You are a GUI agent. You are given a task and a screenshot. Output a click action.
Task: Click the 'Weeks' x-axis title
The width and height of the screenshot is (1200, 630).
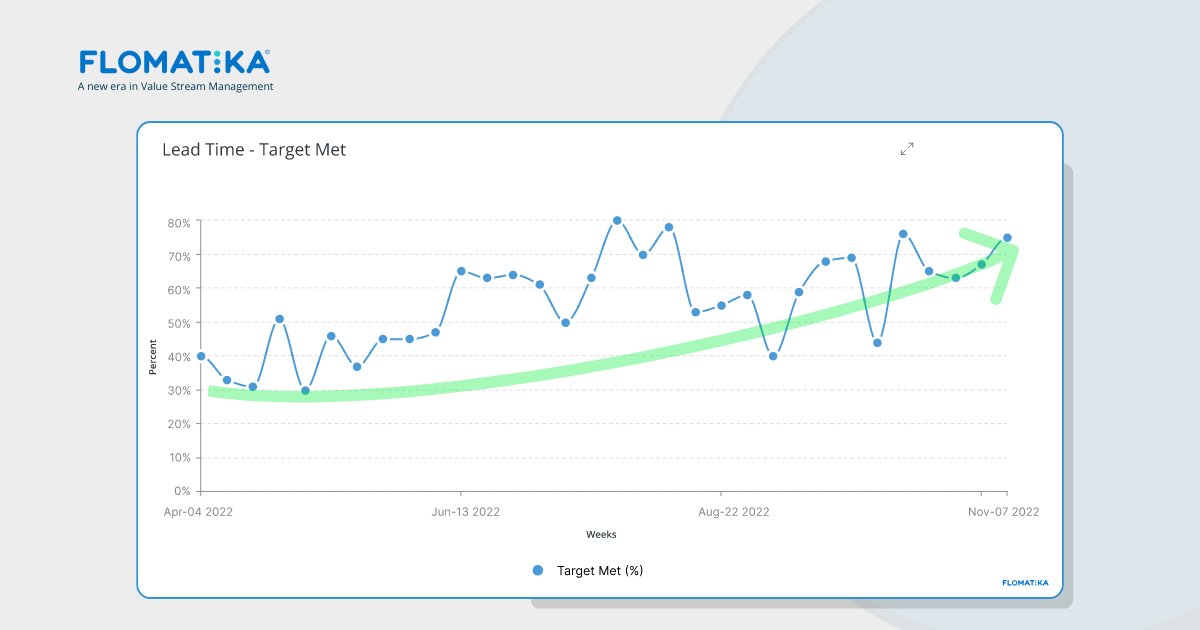click(x=601, y=534)
